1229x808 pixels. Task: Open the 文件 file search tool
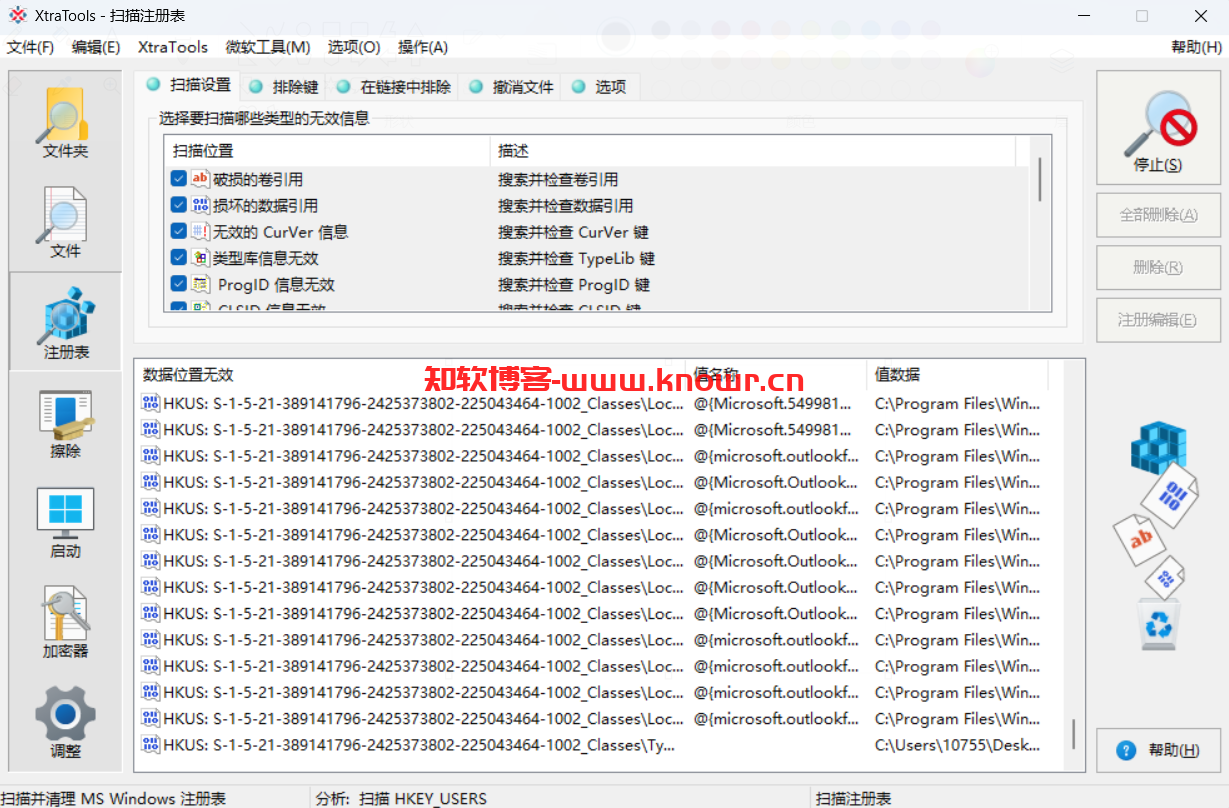(x=65, y=221)
